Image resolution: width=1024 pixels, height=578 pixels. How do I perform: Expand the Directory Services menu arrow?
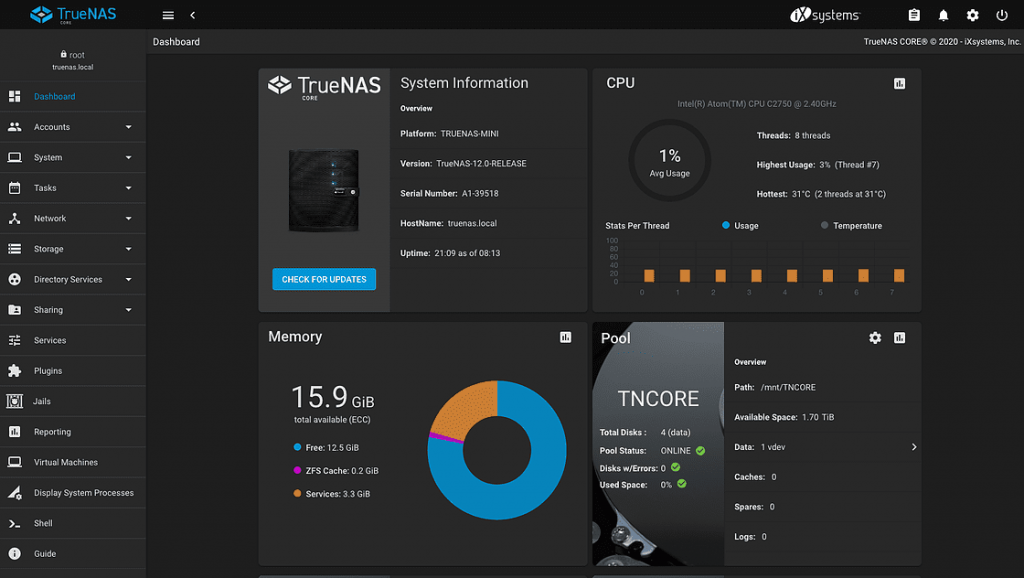point(129,280)
